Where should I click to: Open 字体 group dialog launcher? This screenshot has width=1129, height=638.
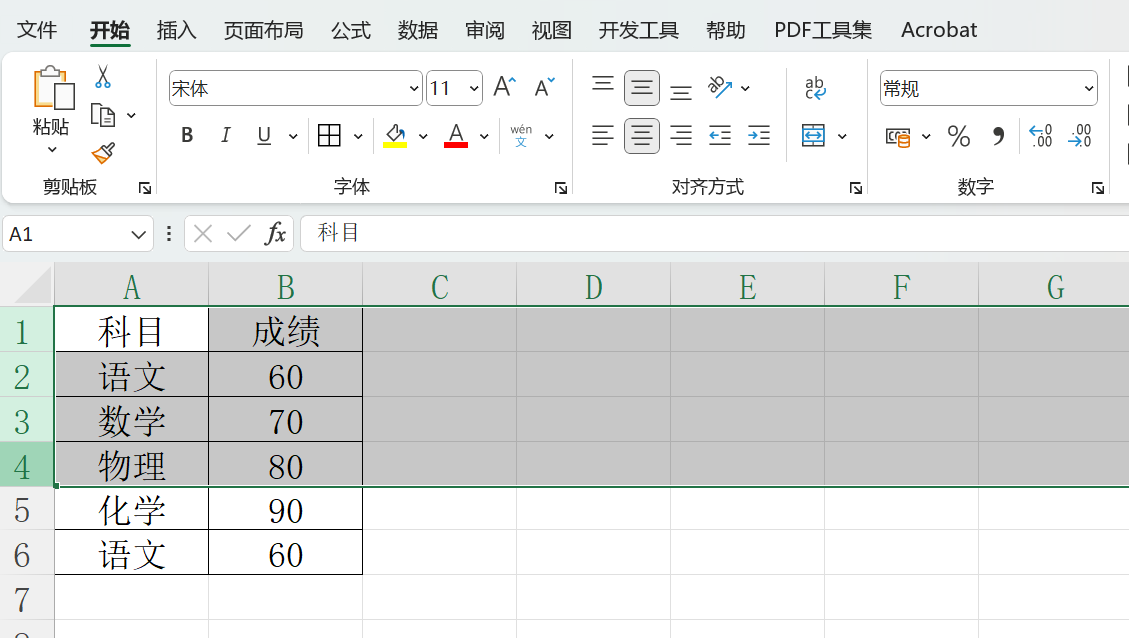coord(560,188)
